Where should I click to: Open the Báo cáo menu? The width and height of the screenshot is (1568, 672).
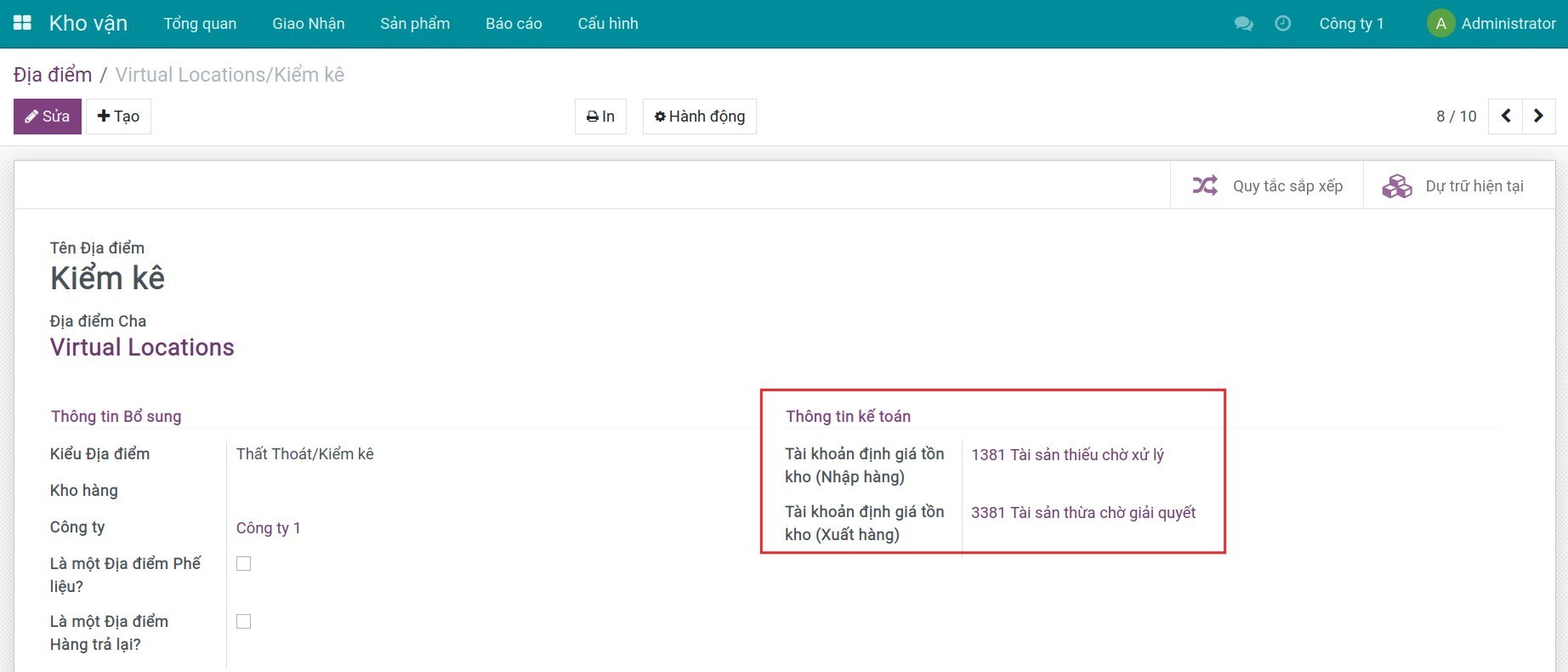pos(514,24)
